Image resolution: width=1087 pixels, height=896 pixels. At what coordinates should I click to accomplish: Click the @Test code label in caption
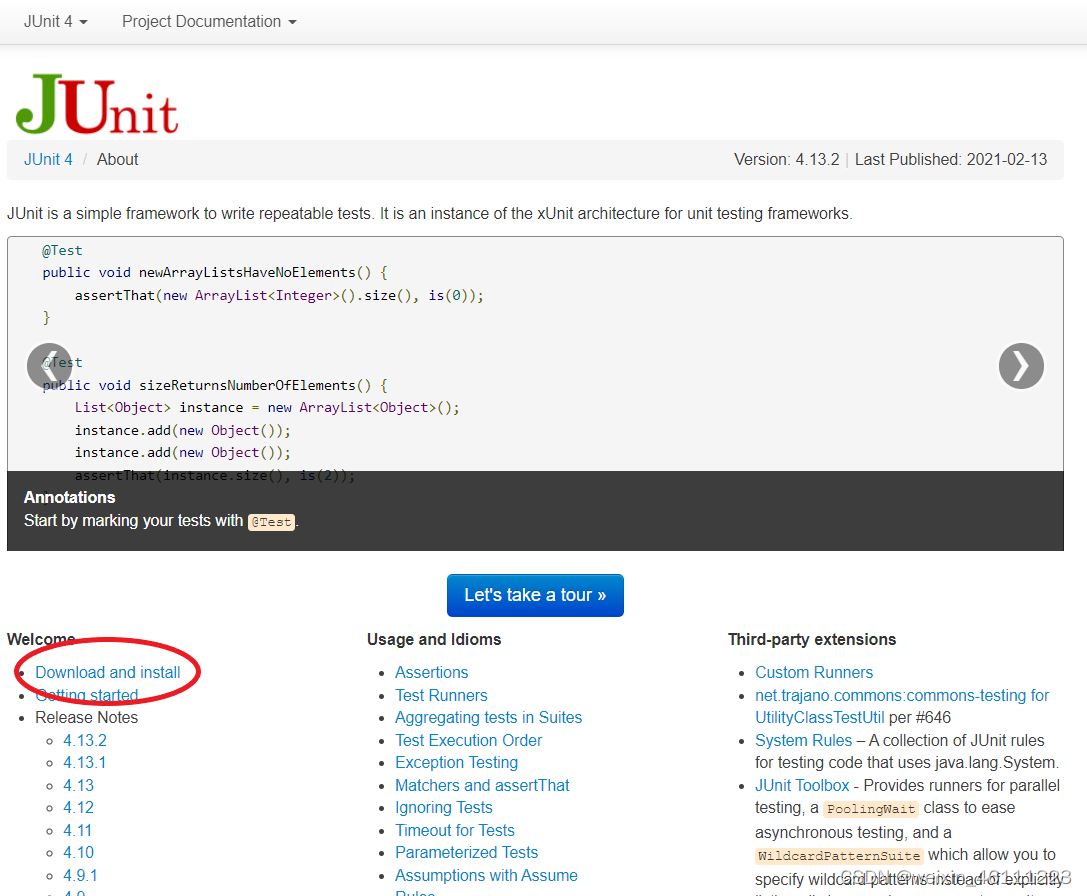(x=271, y=522)
